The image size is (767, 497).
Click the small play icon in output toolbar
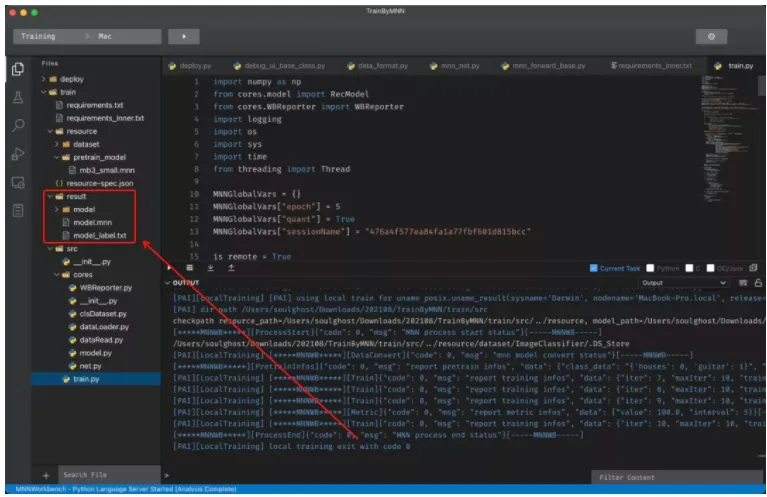click(x=169, y=268)
